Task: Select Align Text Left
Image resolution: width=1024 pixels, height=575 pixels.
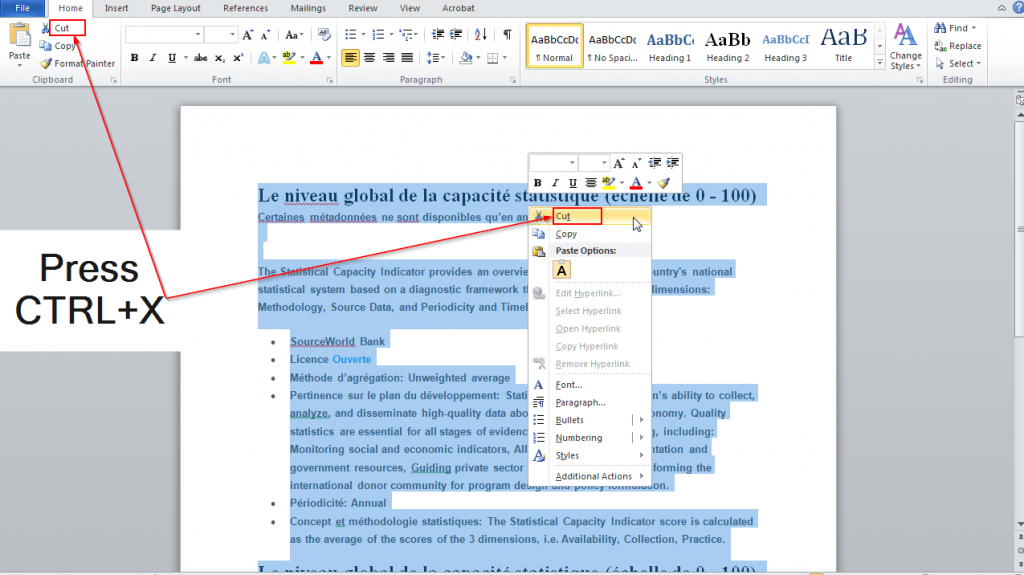Action: click(351, 58)
